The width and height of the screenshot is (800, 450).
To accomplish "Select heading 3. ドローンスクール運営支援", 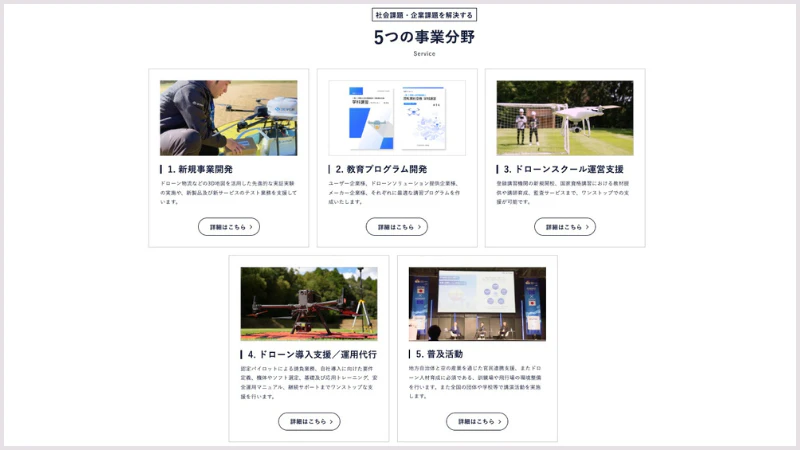I will click(563, 169).
